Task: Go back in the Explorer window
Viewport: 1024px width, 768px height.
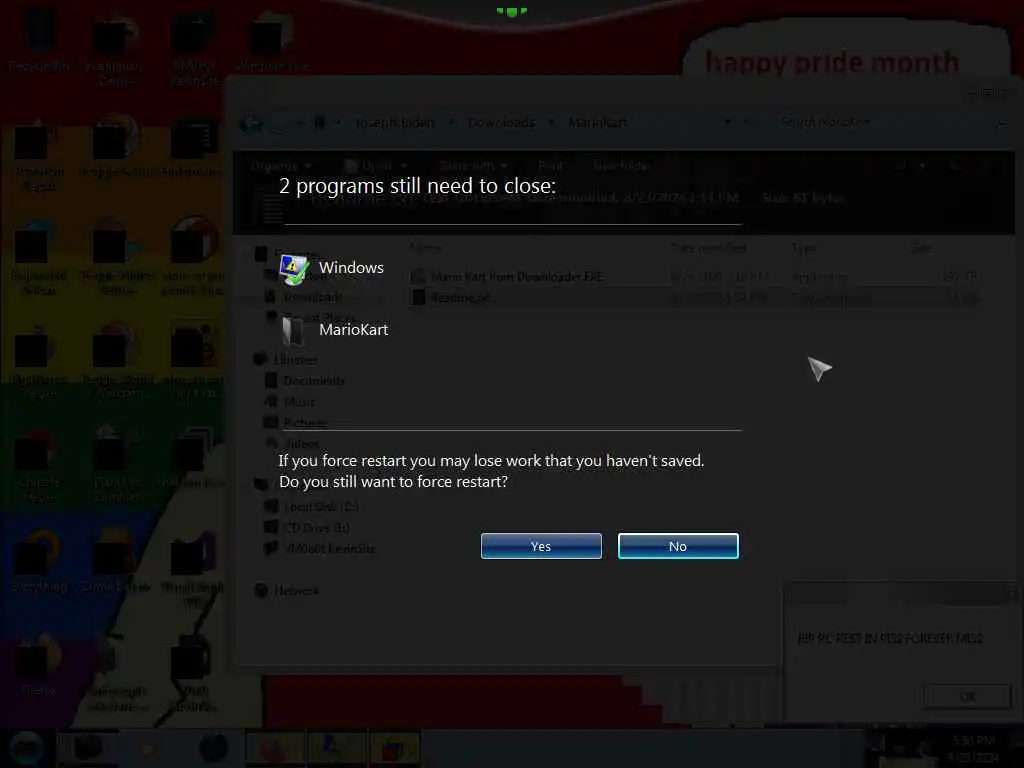Action: click(x=252, y=123)
